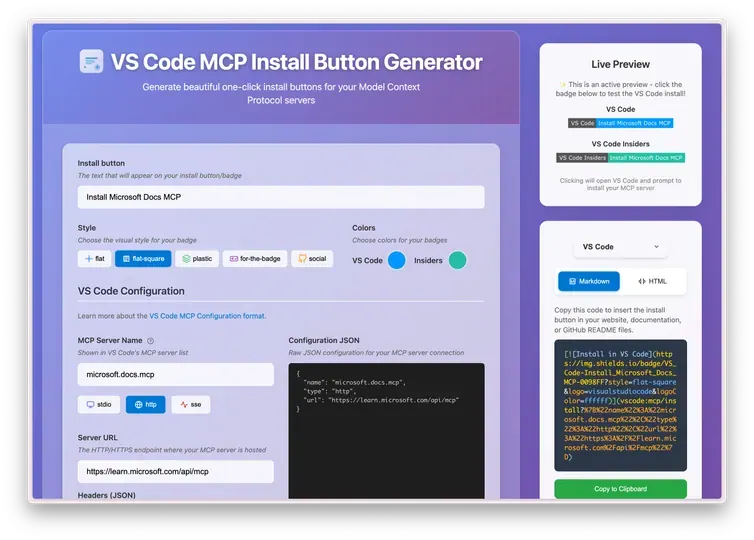Select the for-the-badge style

pos(255,259)
